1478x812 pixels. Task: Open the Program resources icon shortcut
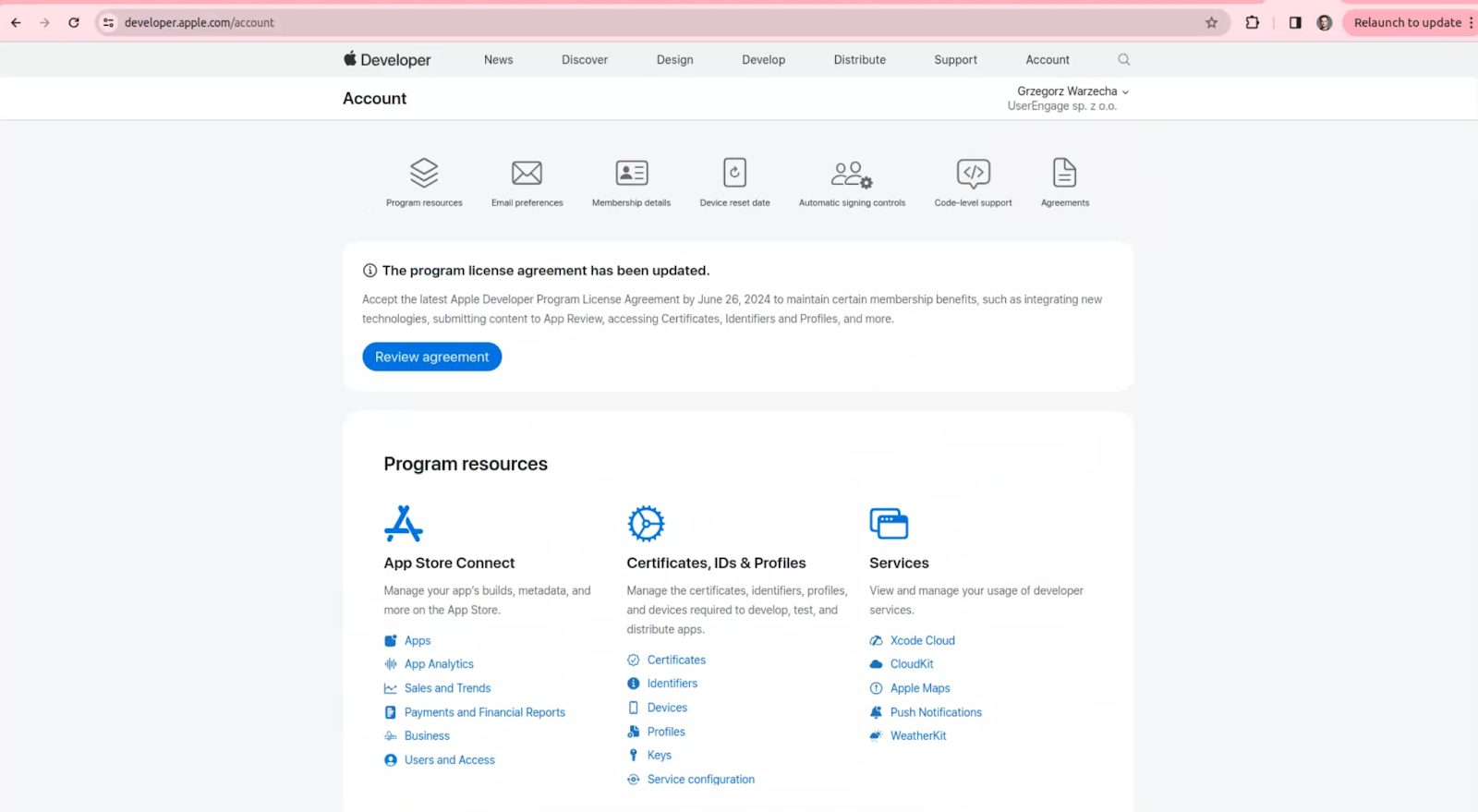click(x=424, y=173)
